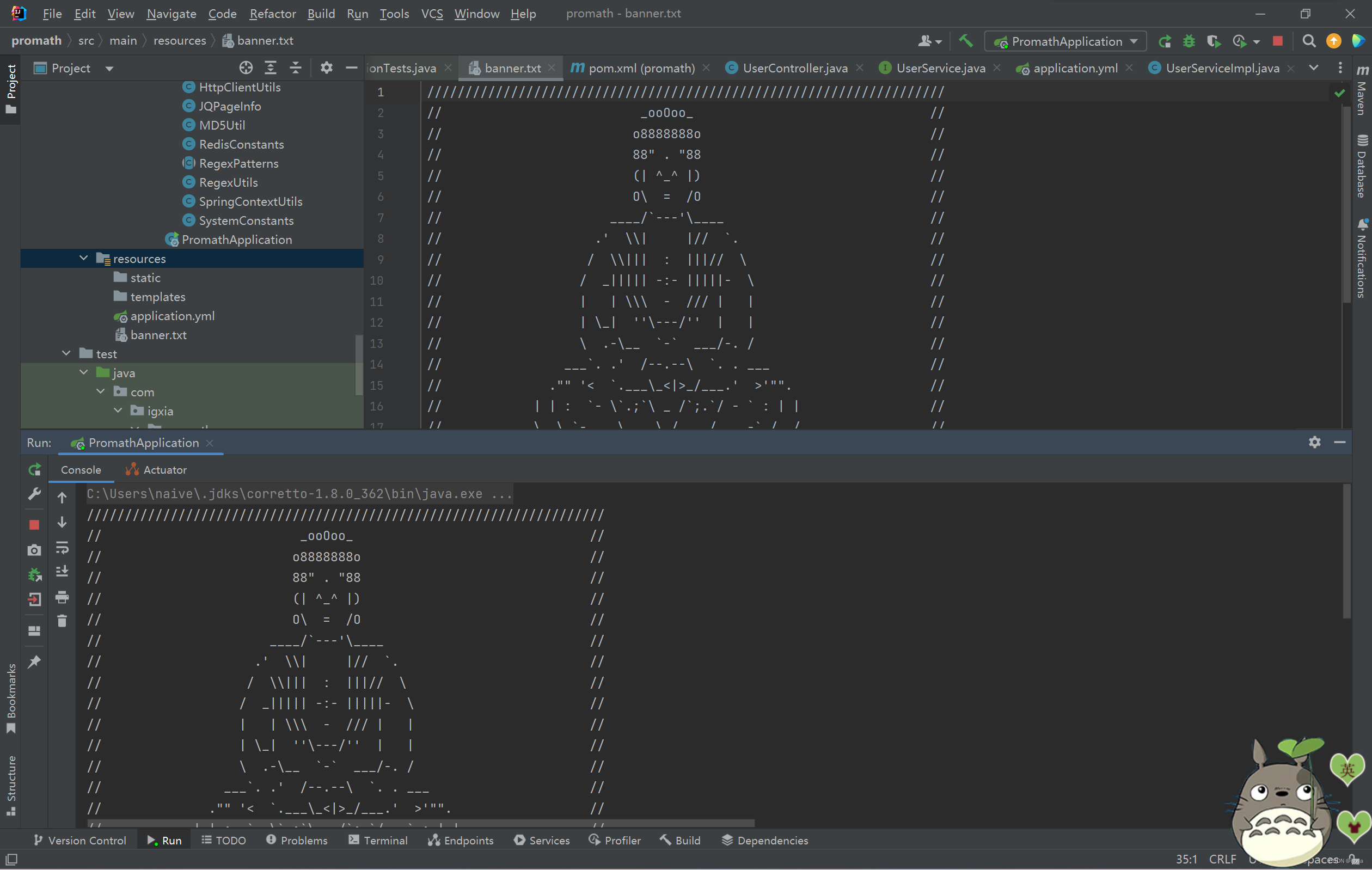The width and height of the screenshot is (1372, 870).
Task: Open the Project view dropdown arrow
Action: pos(109,69)
